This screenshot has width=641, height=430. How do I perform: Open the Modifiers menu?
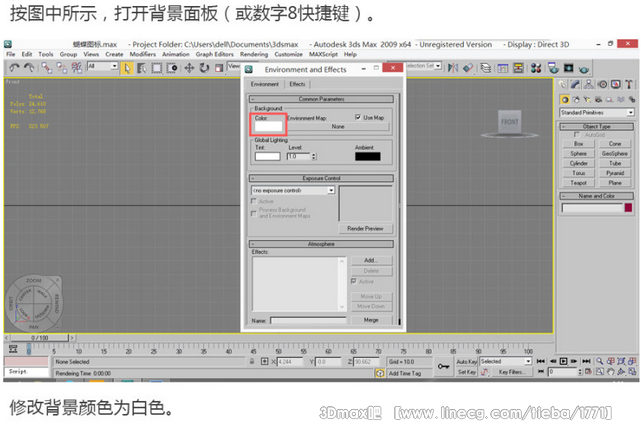point(143,54)
